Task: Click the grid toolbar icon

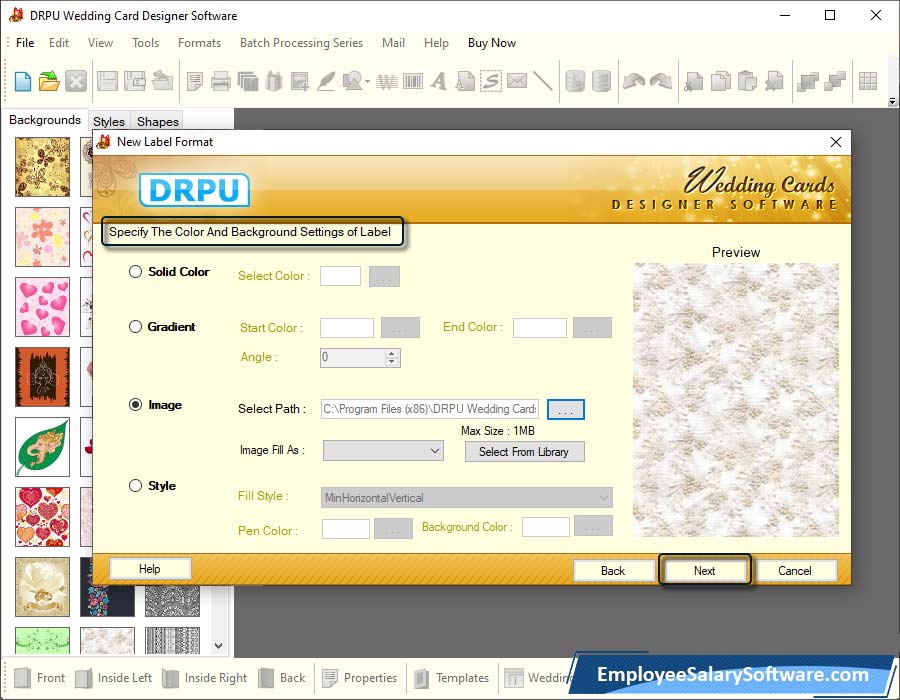Action: pos(868,81)
